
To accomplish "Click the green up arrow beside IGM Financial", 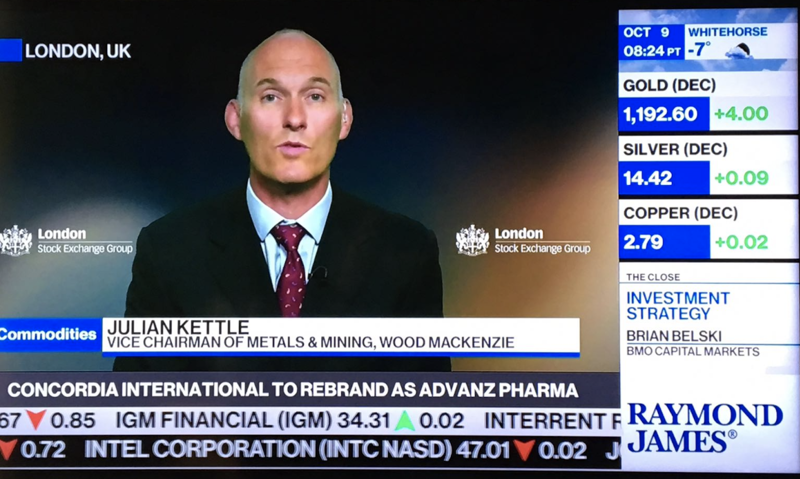I will point(405,420).
